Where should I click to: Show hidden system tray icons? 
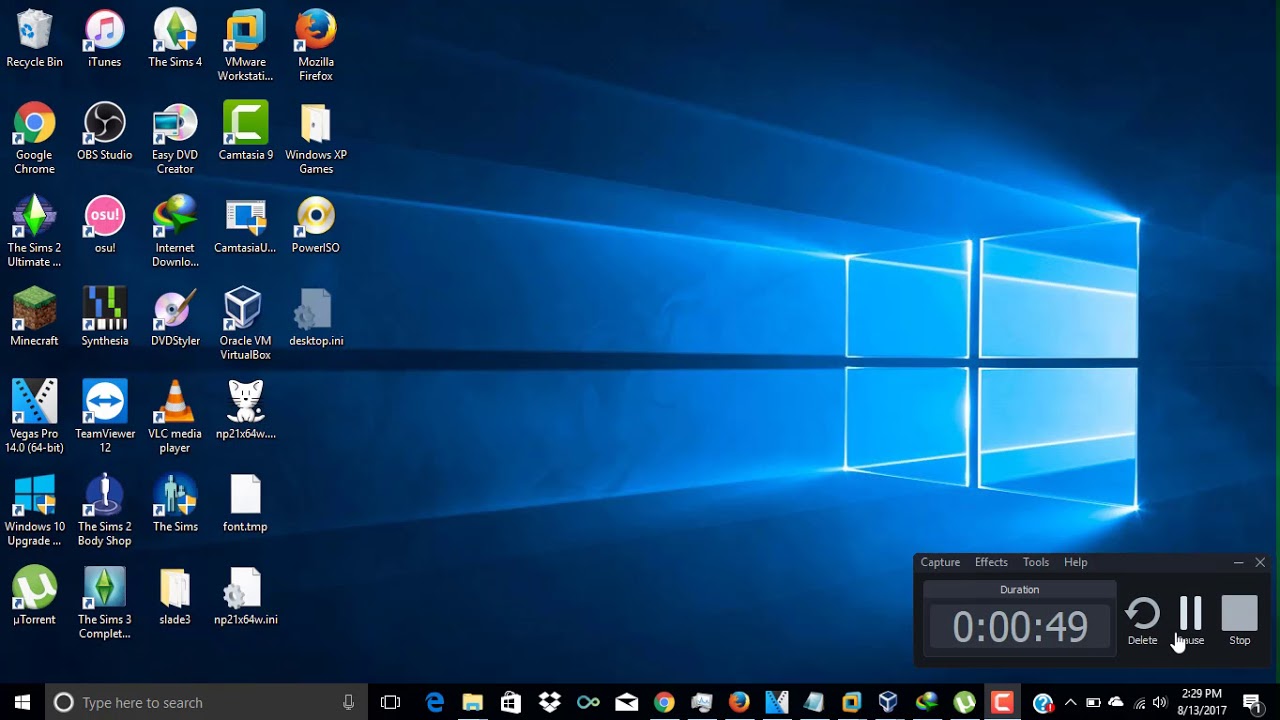point(1070,702)
